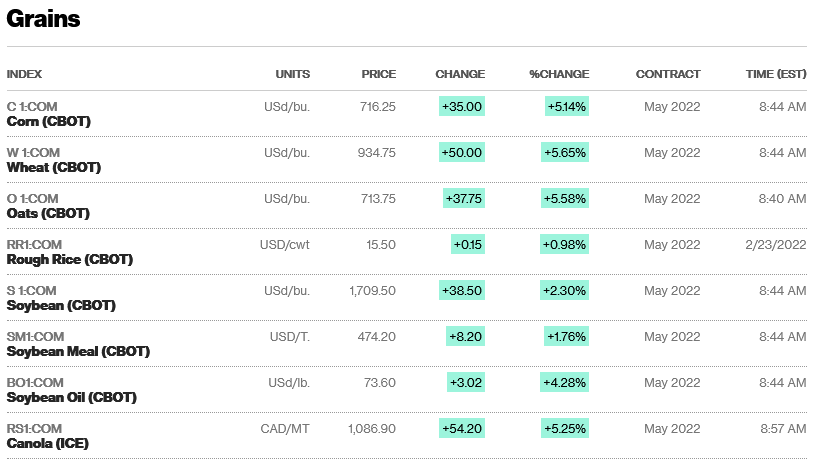The image size is (824, 470).
Task: Click the PRICE column header
Action: (x=379, y=74)
